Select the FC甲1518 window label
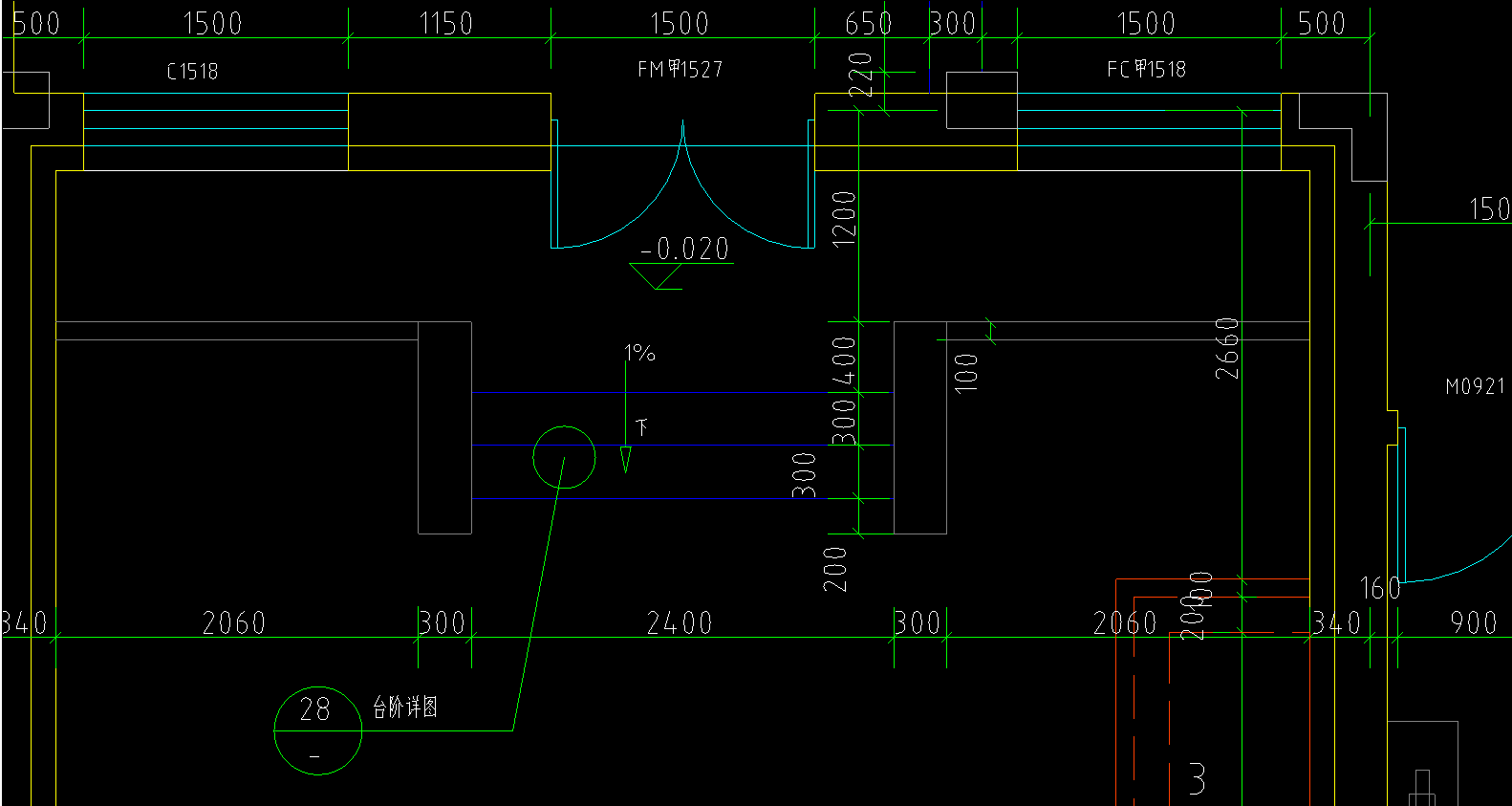The height and width of the screenshot is (806, 1512). [1146, 69]
